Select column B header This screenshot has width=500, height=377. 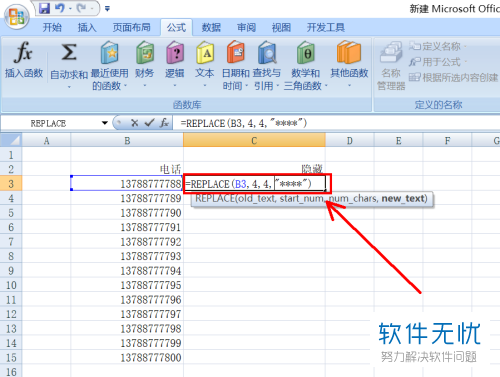pos(127,141)
